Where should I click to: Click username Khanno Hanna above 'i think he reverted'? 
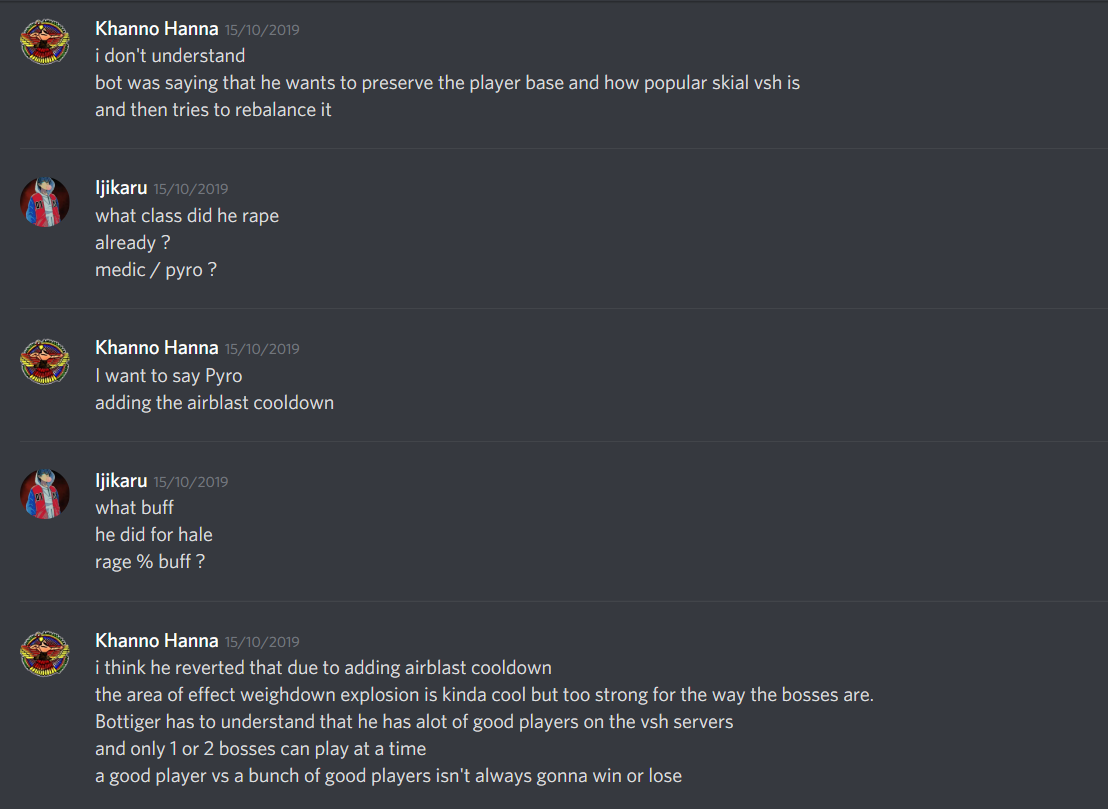157,641
